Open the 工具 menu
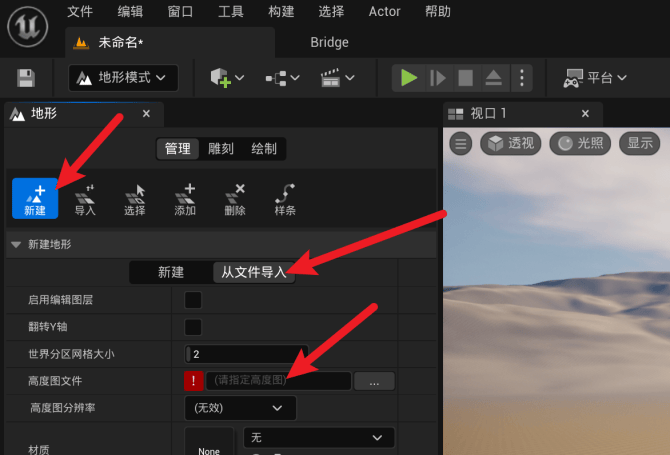 pos(231,12)
